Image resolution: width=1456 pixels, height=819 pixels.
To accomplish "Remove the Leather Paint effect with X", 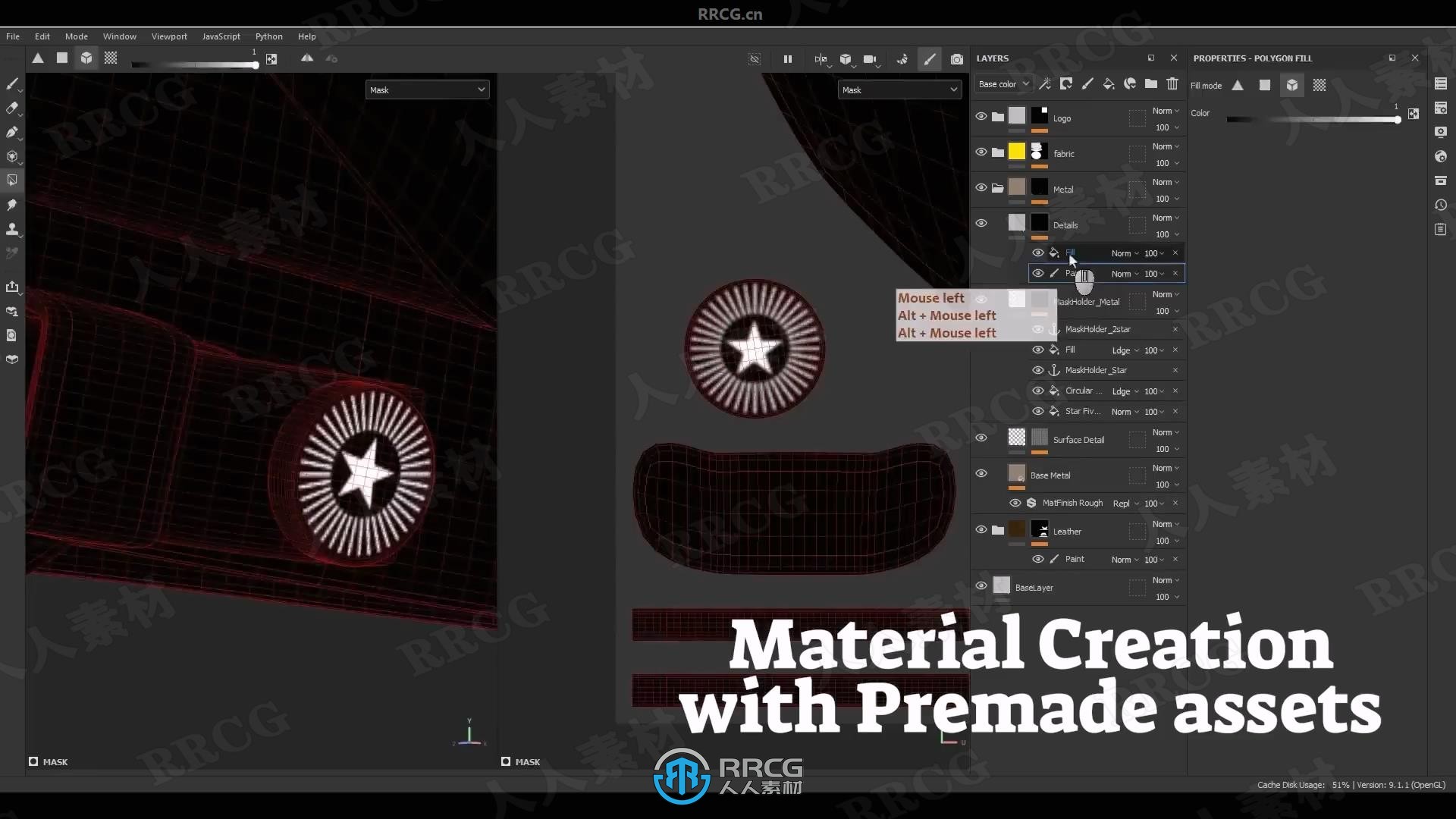I will pyautogui.click(x=1175, y=559).
